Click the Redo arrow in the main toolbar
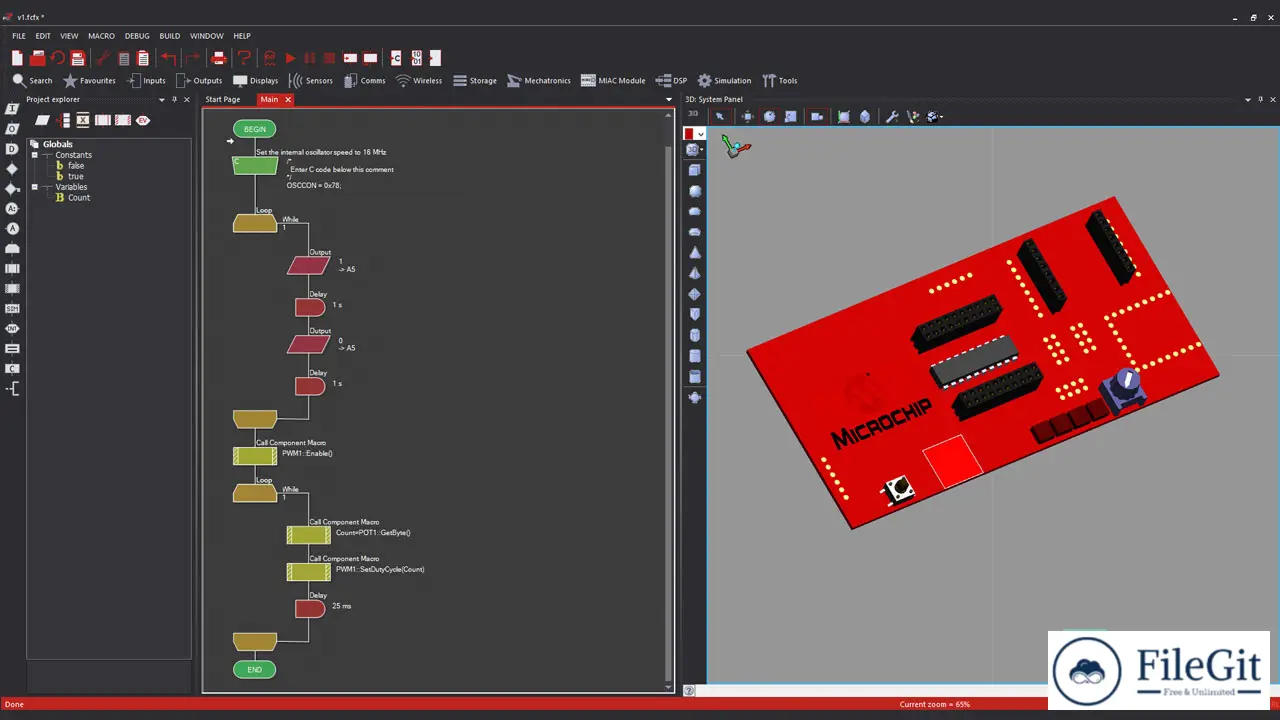1280x720 pixels. point(192,58)
